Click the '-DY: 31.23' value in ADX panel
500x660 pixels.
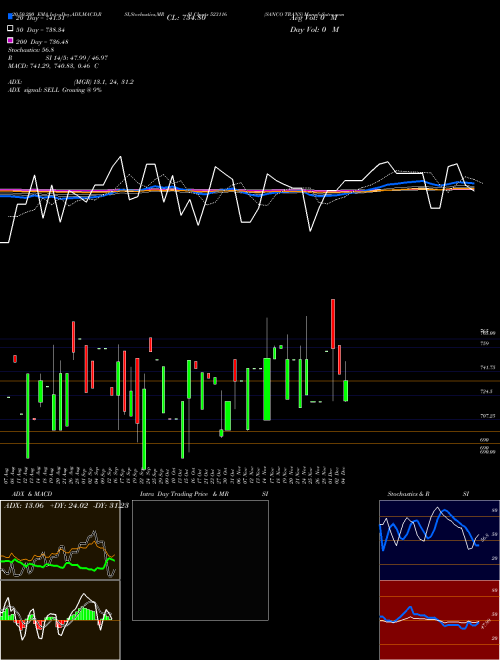tap(110, 506)
